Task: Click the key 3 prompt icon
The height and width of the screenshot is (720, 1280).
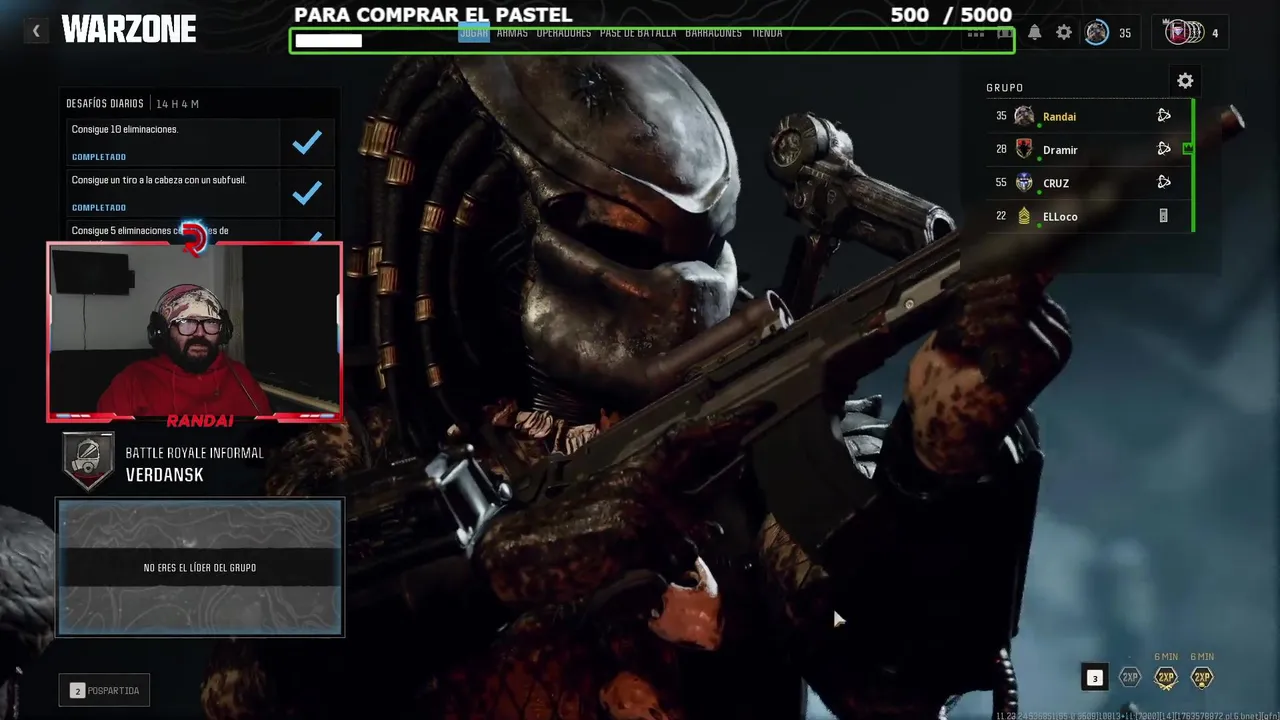Action: [x=1094, y=678]
